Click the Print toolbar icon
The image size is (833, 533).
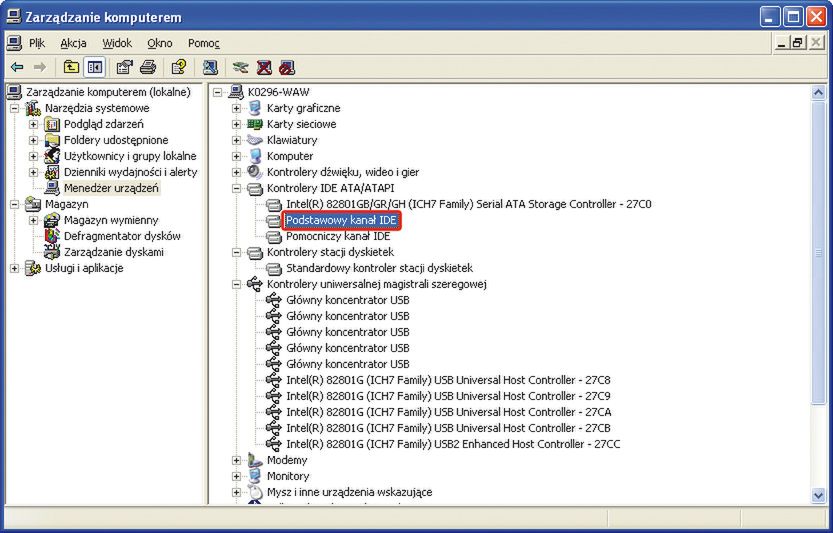pyautogui.click(x=148, y=67)
